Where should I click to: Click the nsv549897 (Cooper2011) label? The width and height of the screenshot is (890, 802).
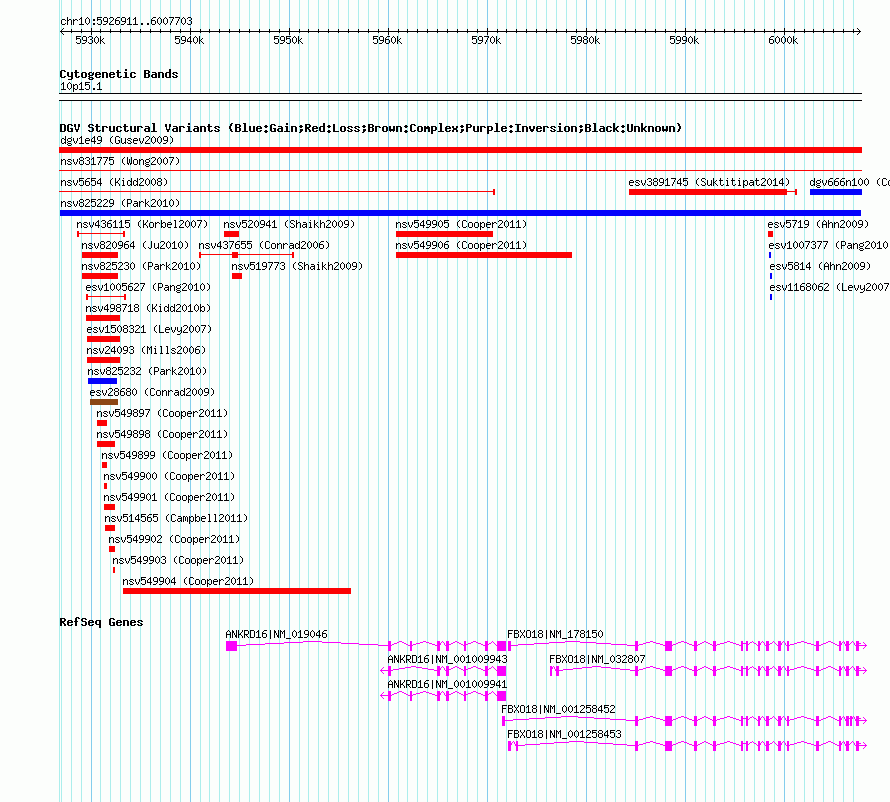pos(162,413)
